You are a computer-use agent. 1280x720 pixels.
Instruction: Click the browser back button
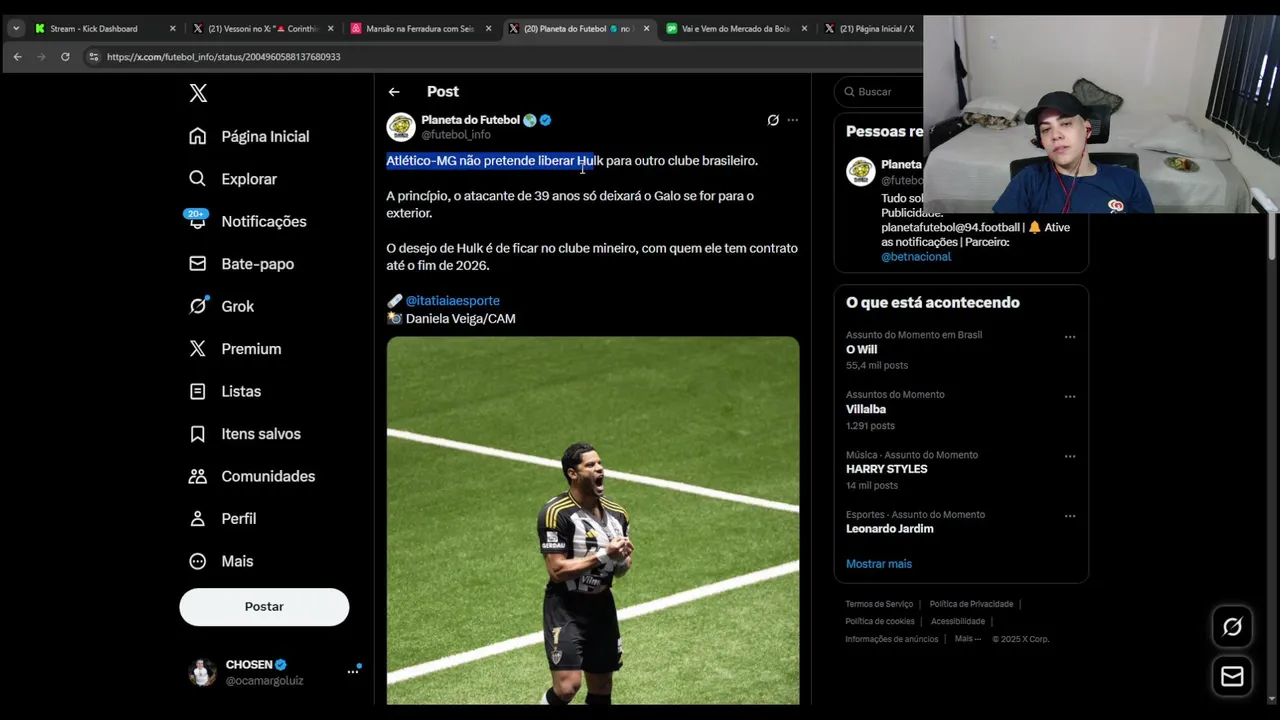(x=17, y=57)
